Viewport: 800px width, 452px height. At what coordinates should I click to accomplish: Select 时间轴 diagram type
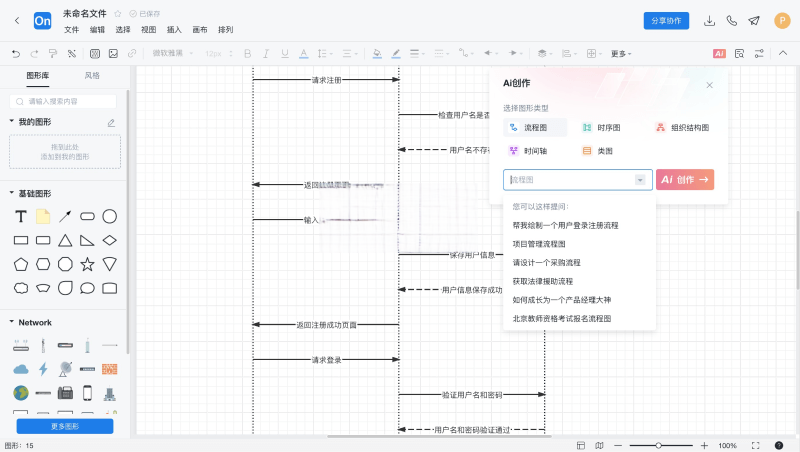(528, 151)
